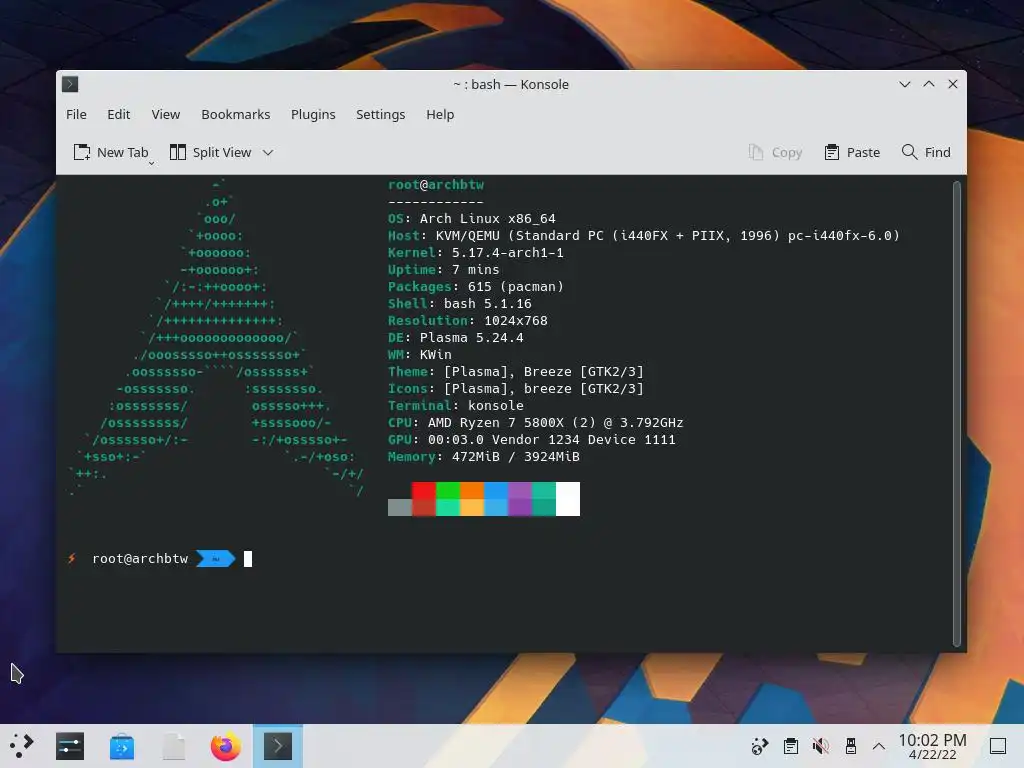Click the terminal prompt cursor block
This screenshot has height=768, width=1024.
248,559
